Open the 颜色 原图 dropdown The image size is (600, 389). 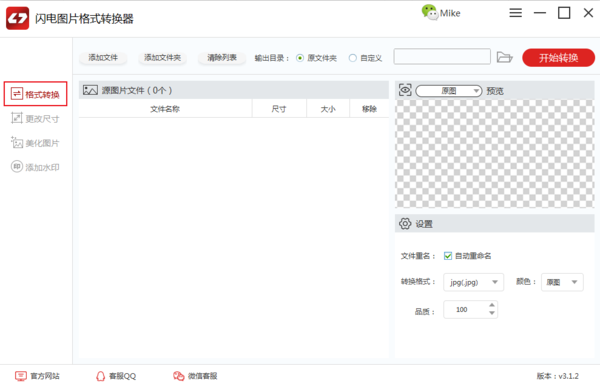(x=562, y=282)
